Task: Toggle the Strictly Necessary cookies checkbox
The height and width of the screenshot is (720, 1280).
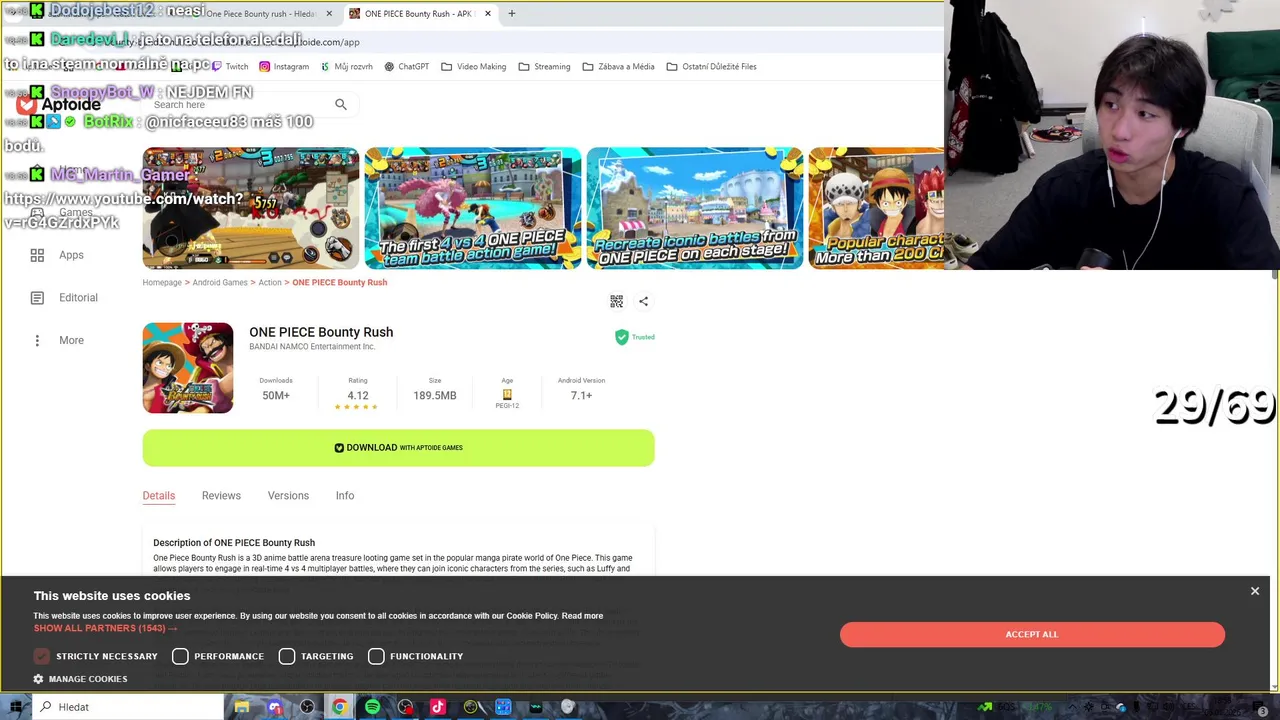Action: (x=41, y=656)
